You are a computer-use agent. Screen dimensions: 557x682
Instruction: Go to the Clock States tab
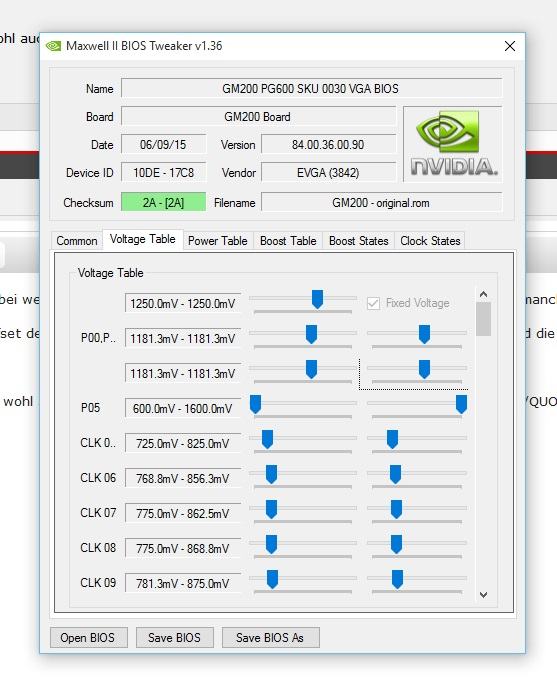point(430,241)
